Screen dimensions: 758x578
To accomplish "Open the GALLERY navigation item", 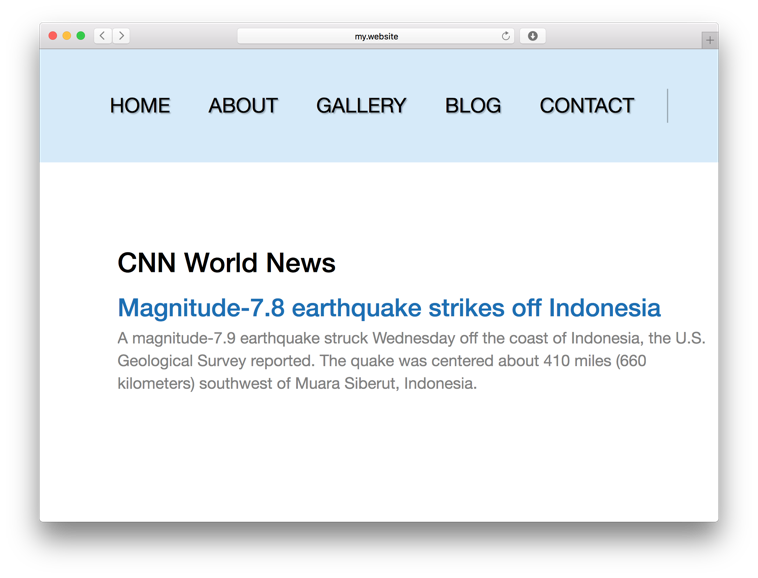I will pos(361,106).
